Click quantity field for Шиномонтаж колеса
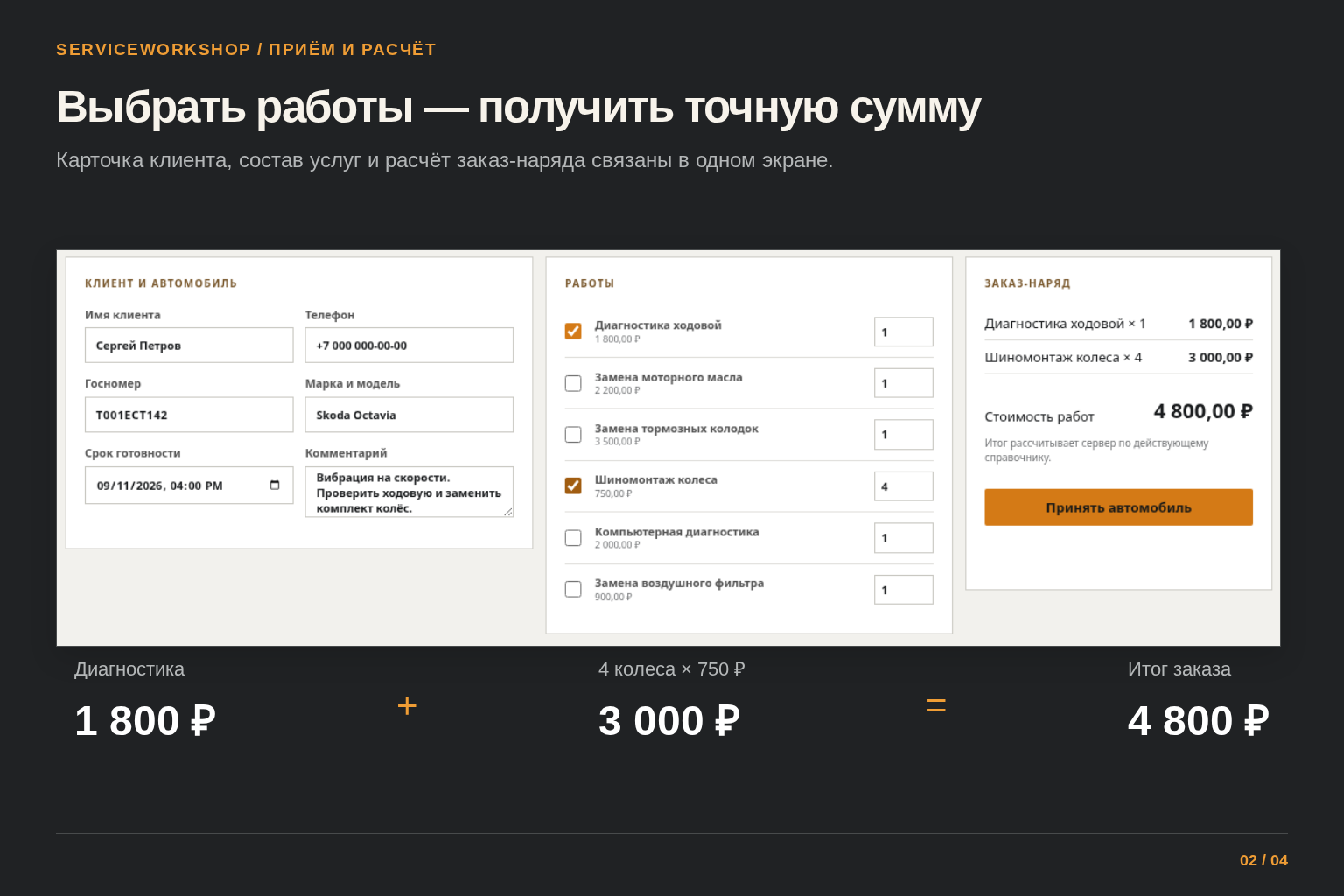The image size is (1344, 896). coord(904,486)
